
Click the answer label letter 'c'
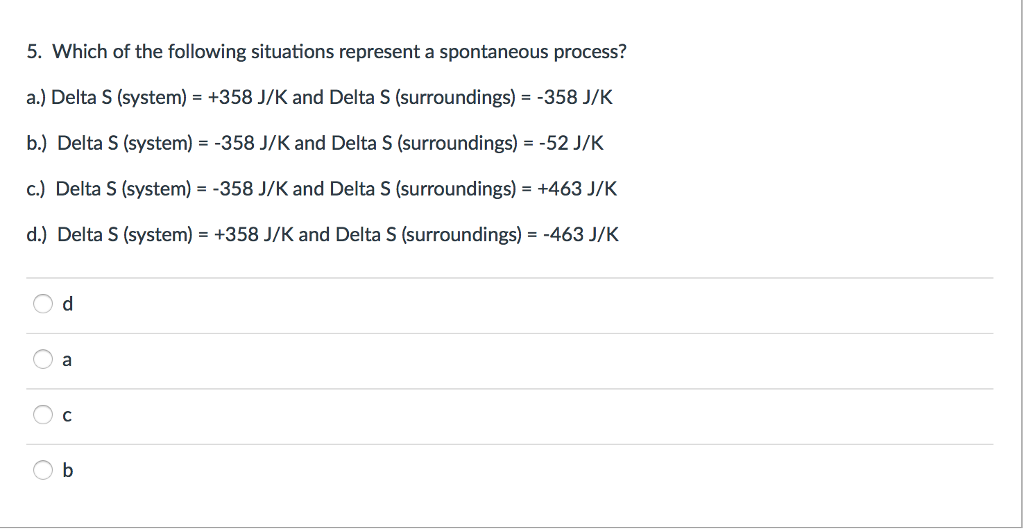[67, 416]
